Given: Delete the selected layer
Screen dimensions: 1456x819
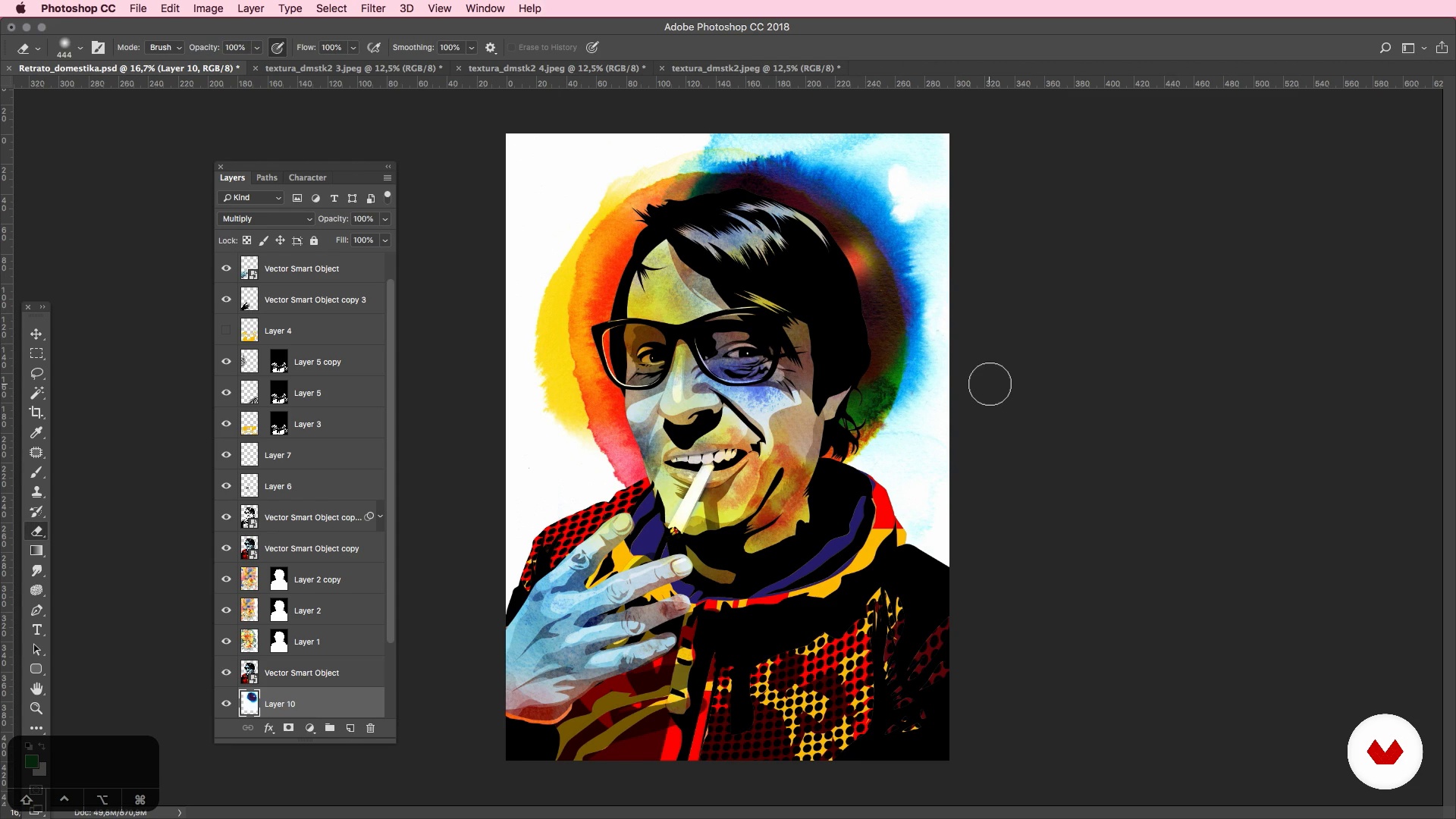Looking at the screenshot, I should [x=371, y=728].
